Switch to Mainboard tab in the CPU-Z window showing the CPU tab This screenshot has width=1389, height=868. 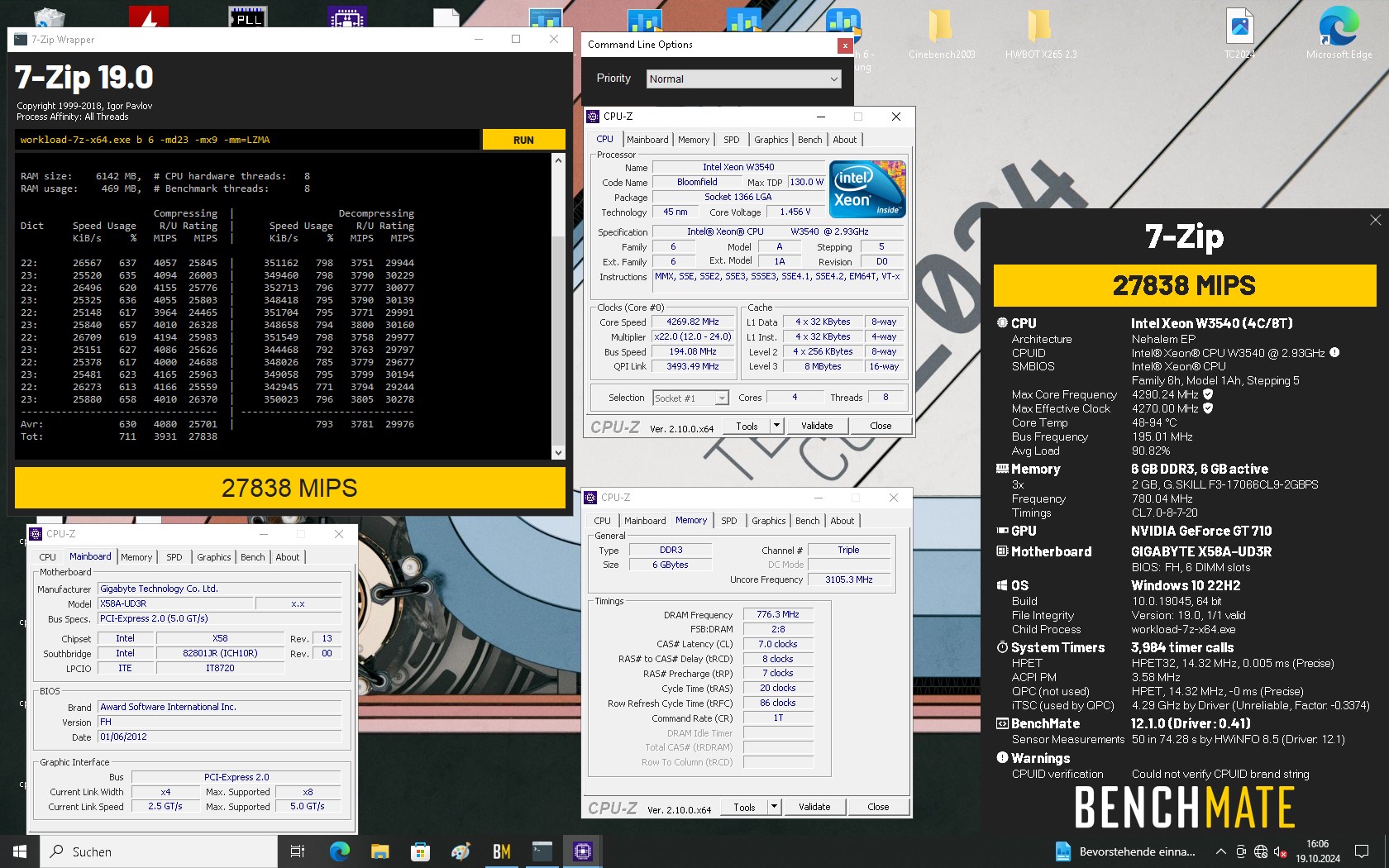tap(647, 140)
